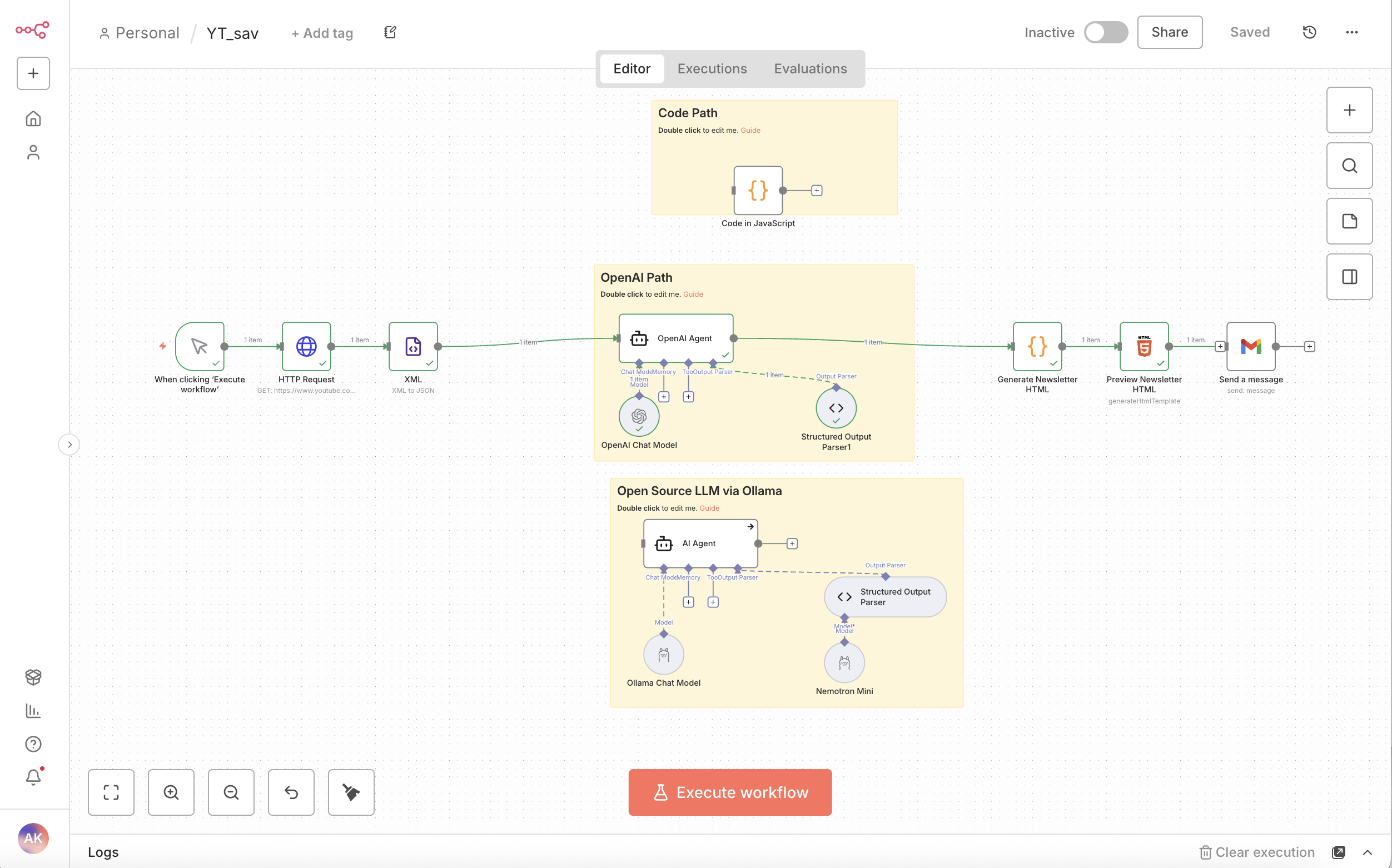This screenshot has height=868, width=1392.
Task: Open the Gmail 'Send a message' node
Action: [x=1251, y=346]
